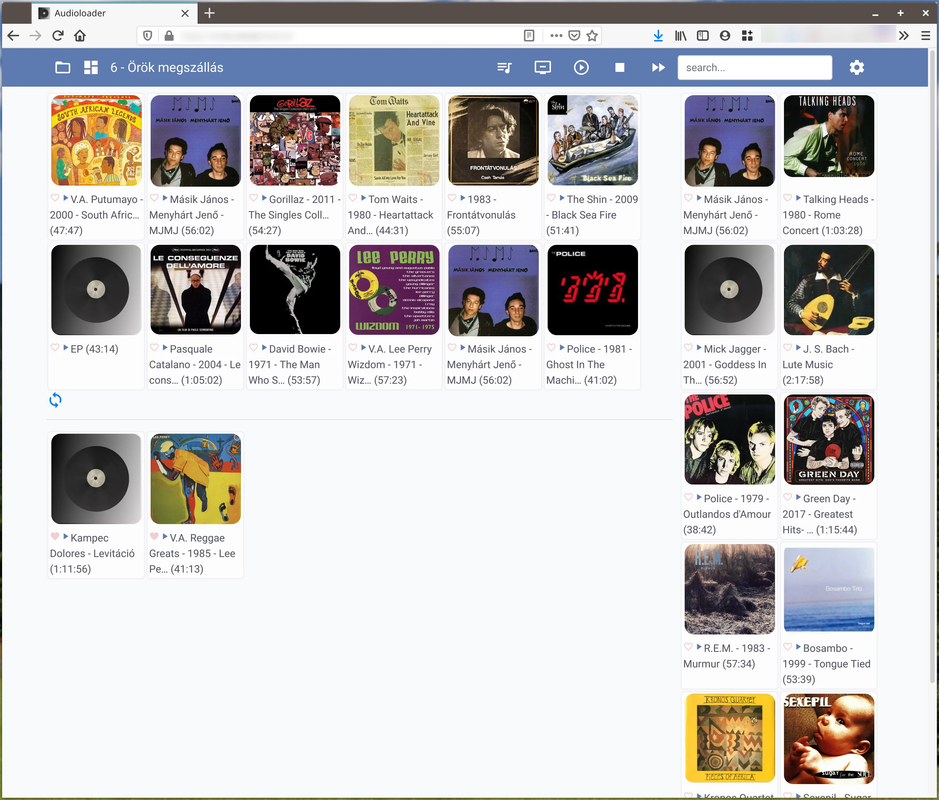Screen dimensions: 939x800
Task: Open the folder browser icon in the toolbar
Action: [x=62, y=67]
